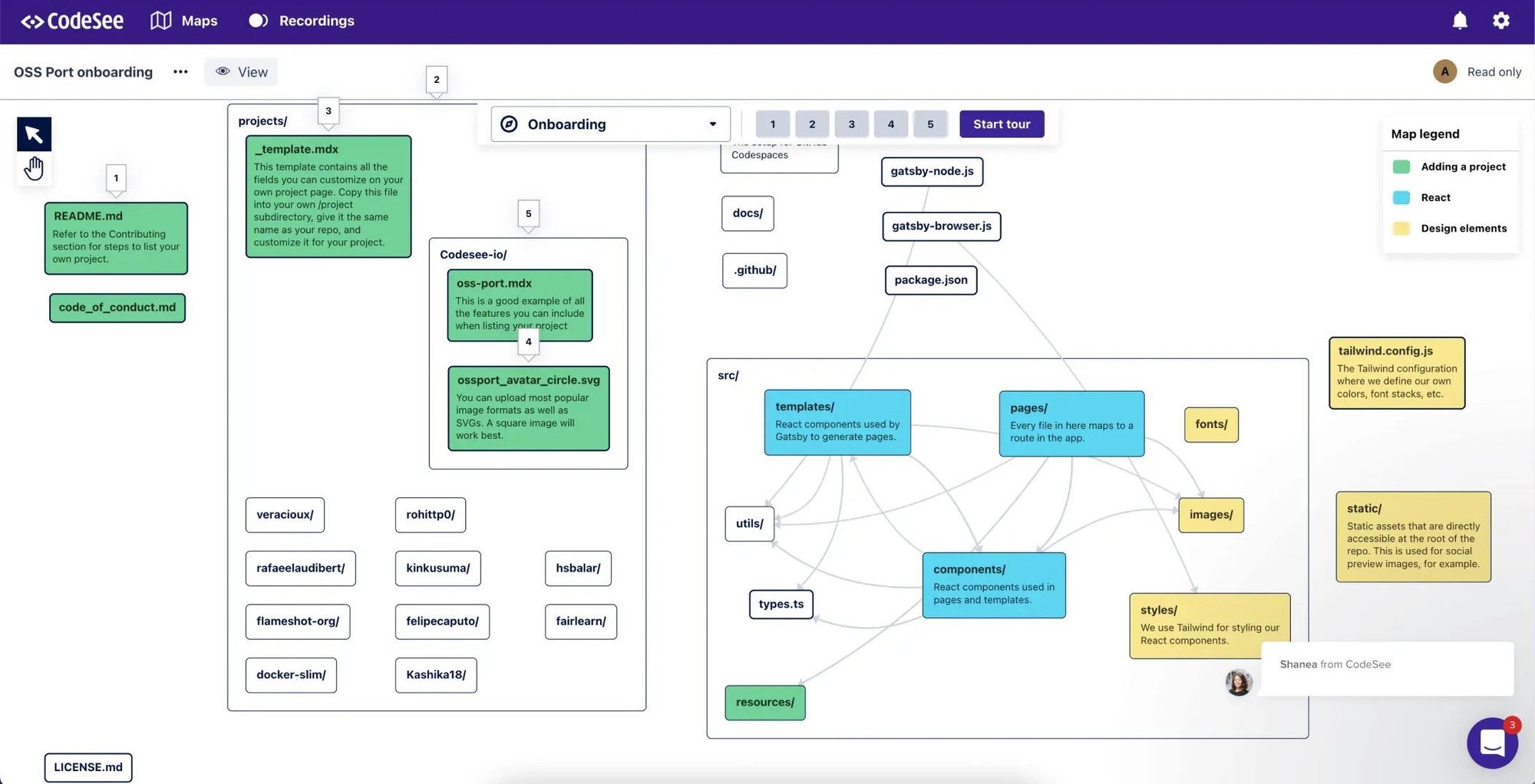The image size is (1535, 784).
Task: Switch to the pan hand tool
Action: click(x=34, y=166)
